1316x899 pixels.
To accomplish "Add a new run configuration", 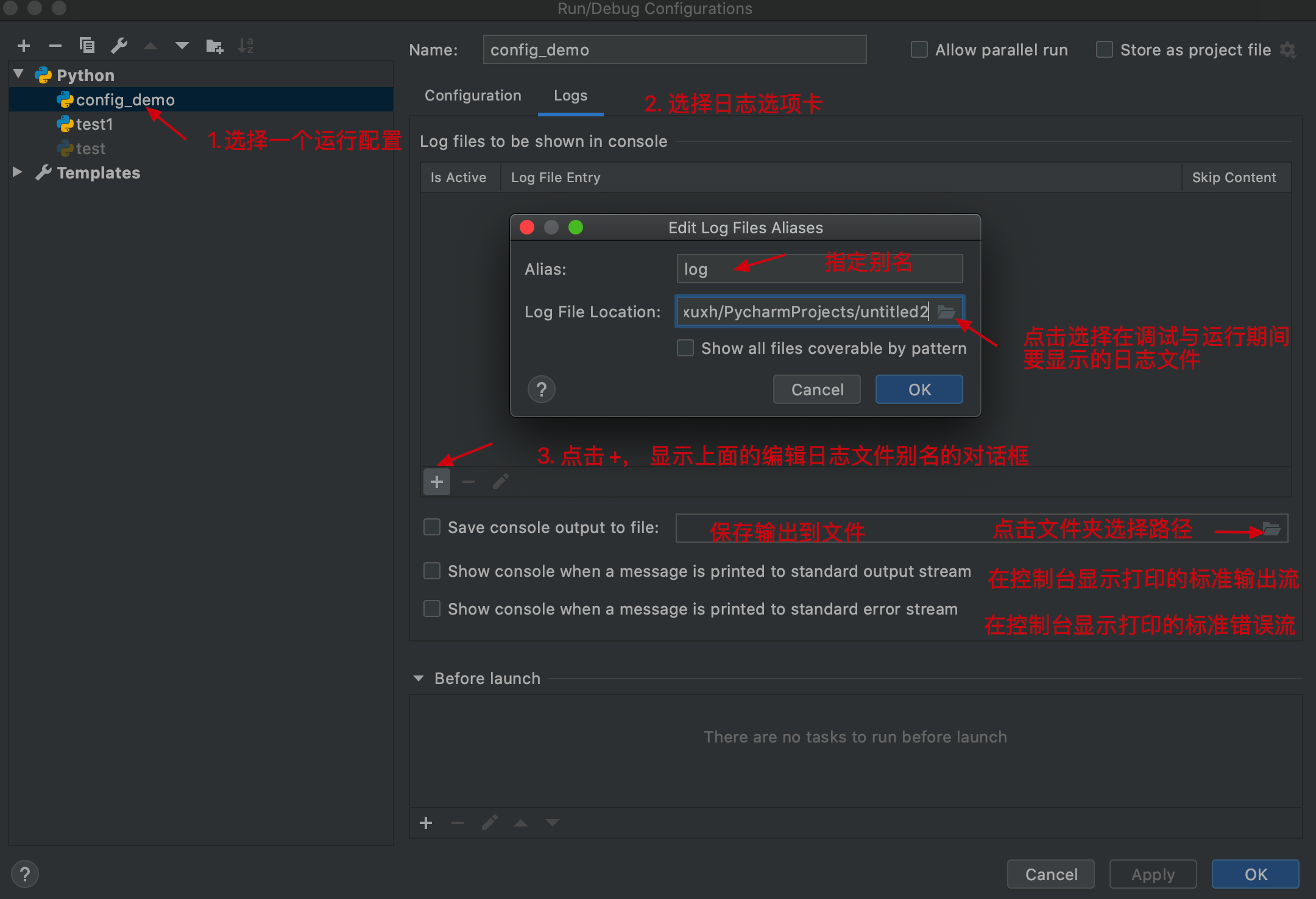I will pyautogui.click(x=24, y=46).
